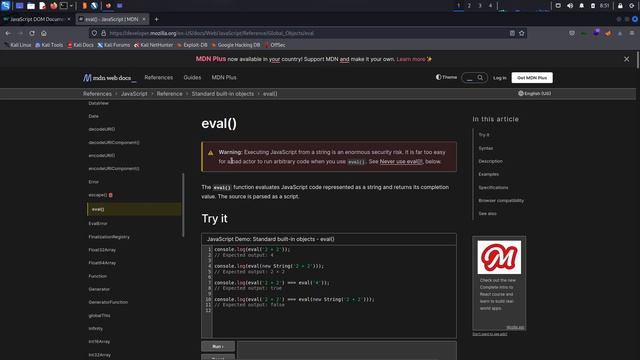Click the volume speaker icon in the system tray
640x360 pixels.
(570, 6)
